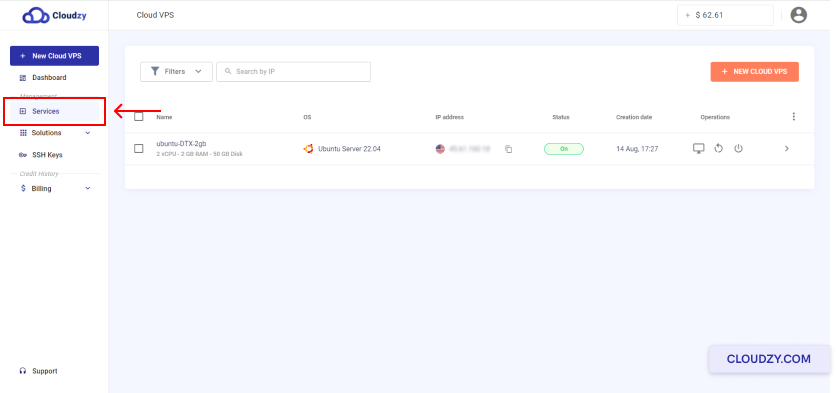The width and height of the screenshot is (836, 393).
Task: Click the Ubuntu logo icon
Action: [x=308, y=149]
